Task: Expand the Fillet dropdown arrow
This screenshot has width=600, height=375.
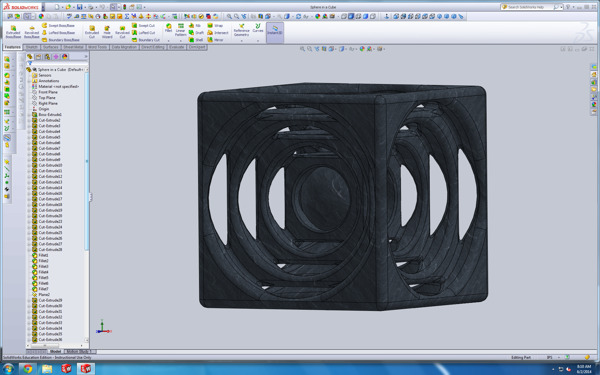Action: click(x=168, y=41)
